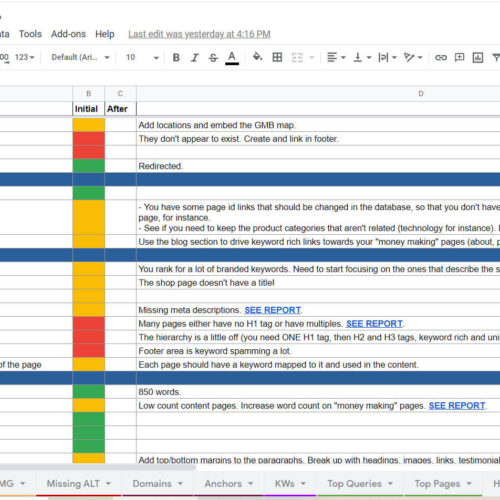Switch to the Anchors sheet tab

point(223,483)
